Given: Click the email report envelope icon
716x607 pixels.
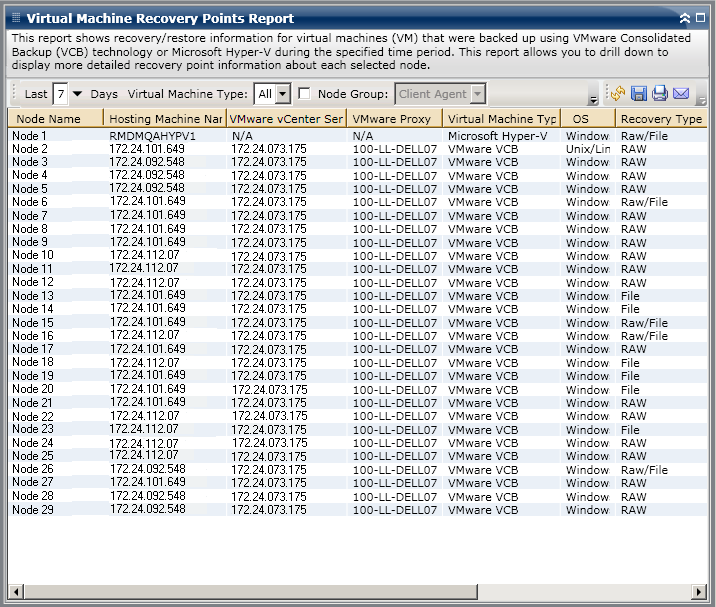Looking at the screenshot, I should [681, 94].
